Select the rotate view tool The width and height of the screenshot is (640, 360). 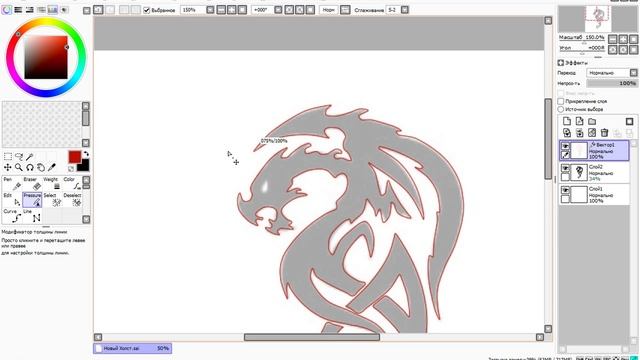click(30, 167)
